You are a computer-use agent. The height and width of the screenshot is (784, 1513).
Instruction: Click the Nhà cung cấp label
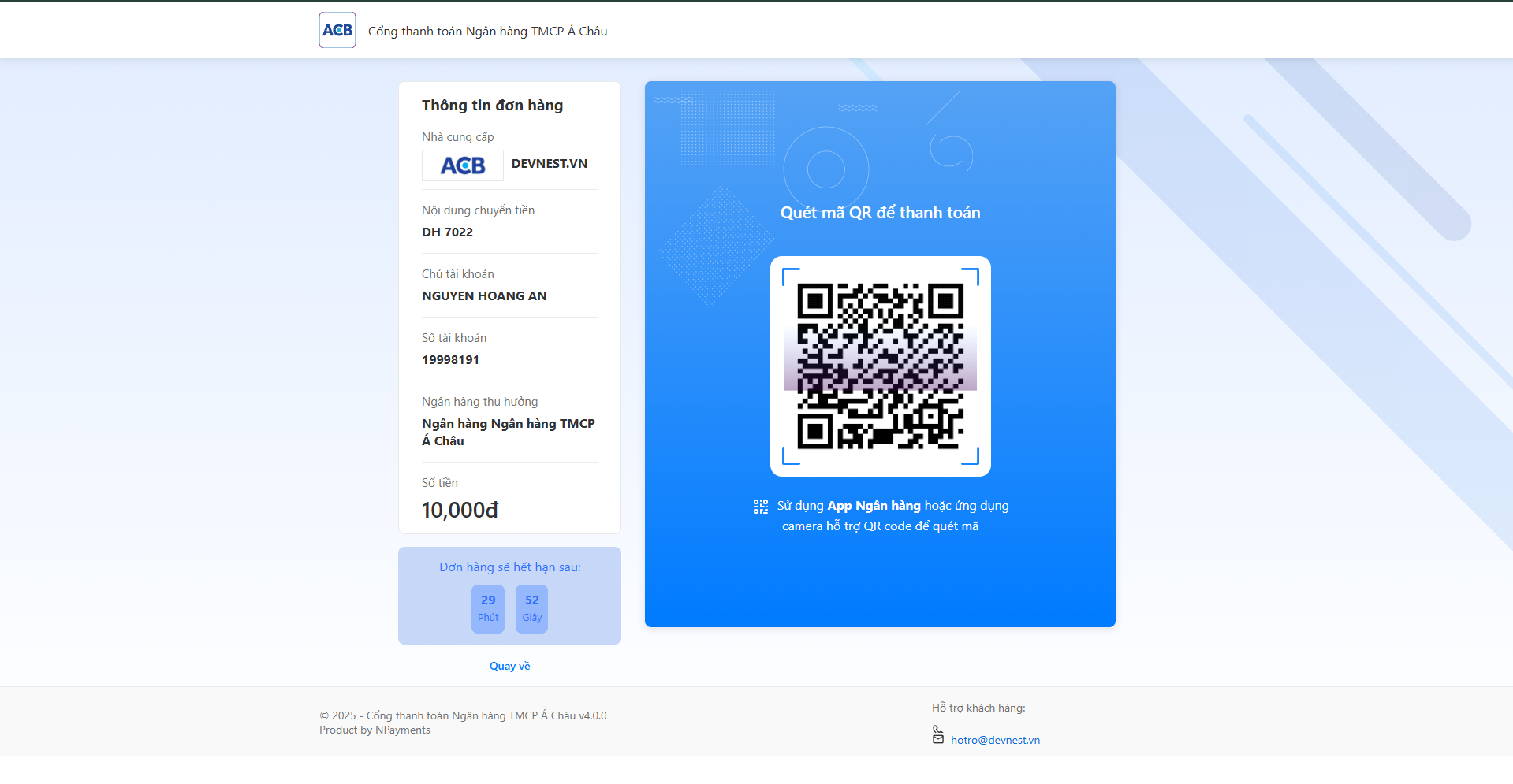pos(458,137)
